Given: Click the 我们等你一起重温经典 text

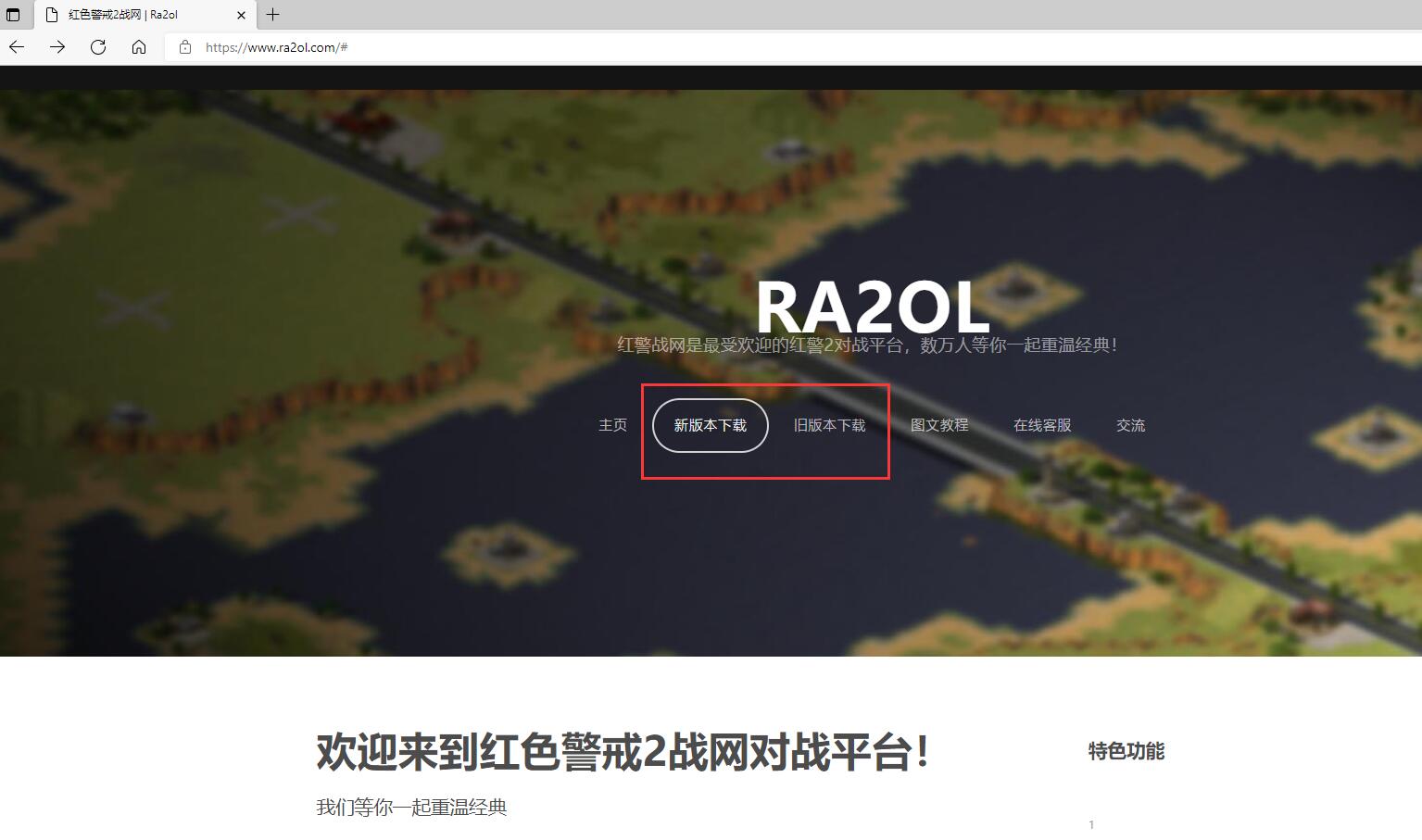Looking at the screenshot, I should 411,807.
